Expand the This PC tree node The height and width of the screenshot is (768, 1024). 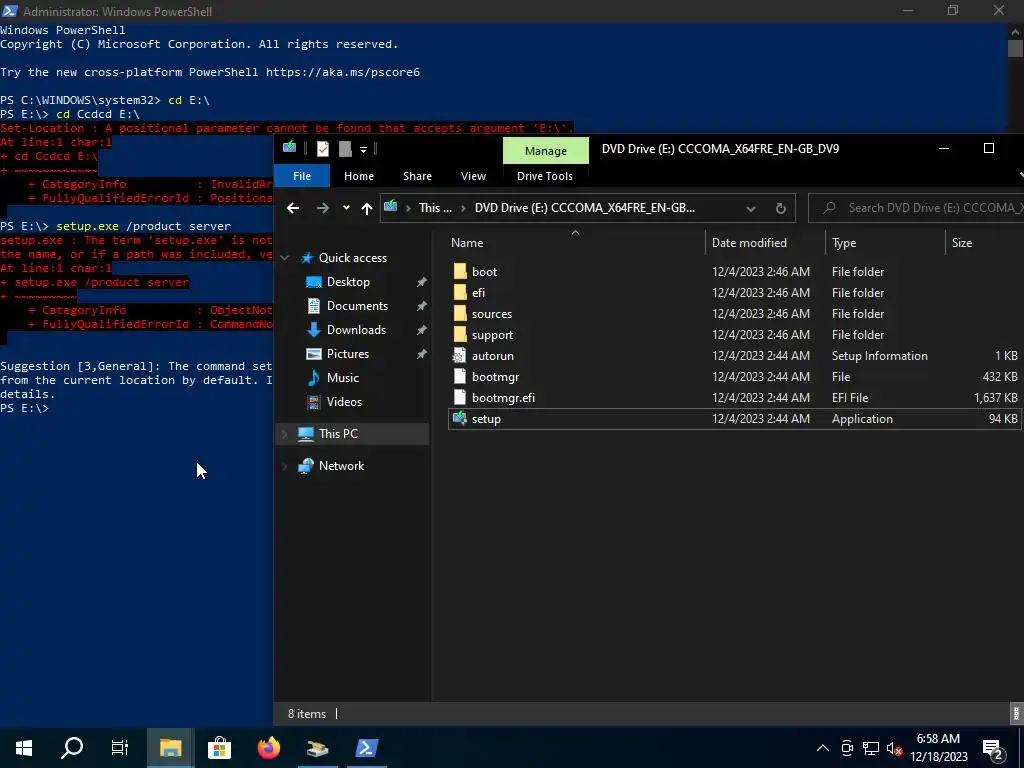[x=285, y=434]
